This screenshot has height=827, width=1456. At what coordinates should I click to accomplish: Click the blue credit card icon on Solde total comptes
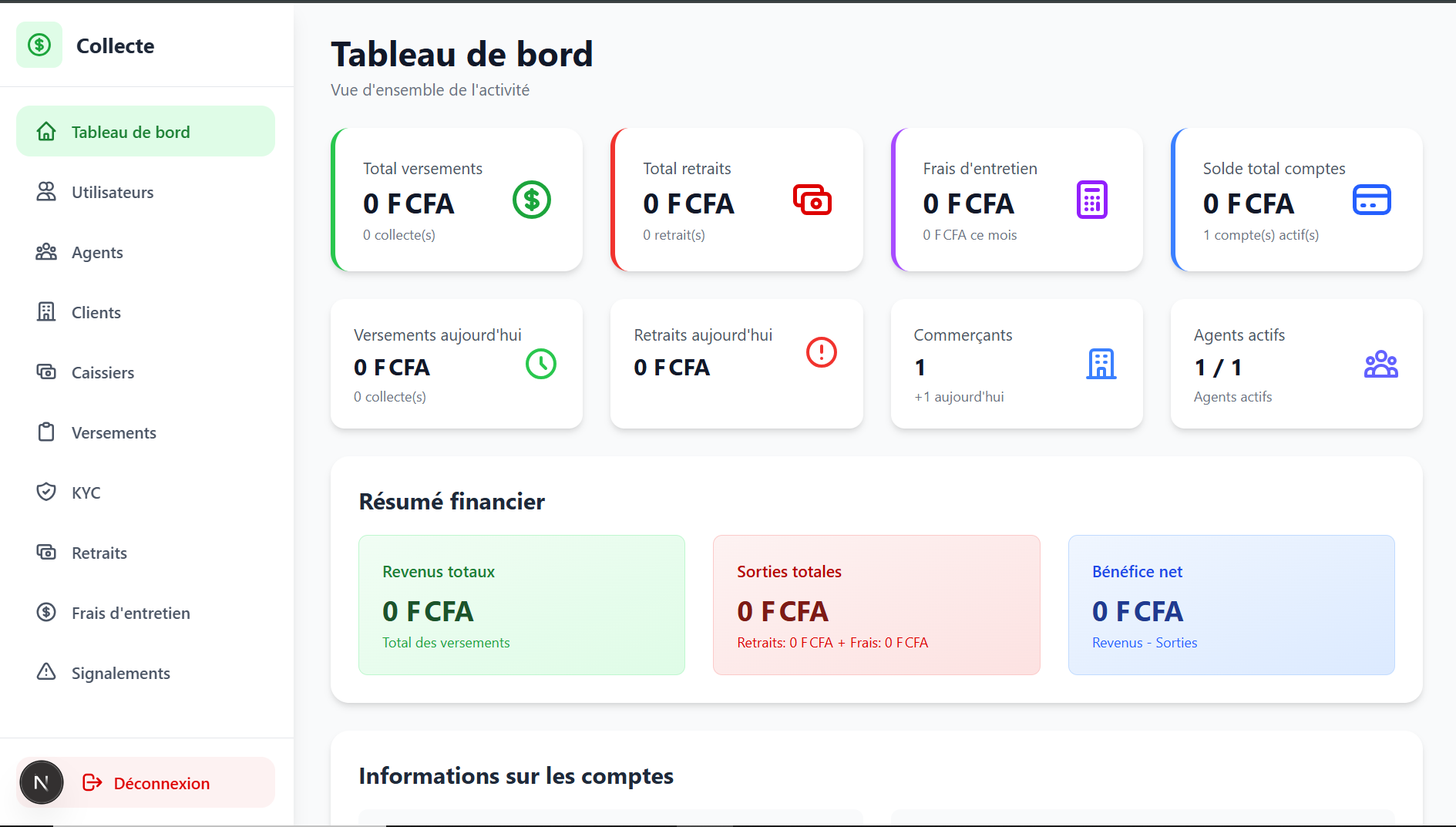(x=1371, y=200)
